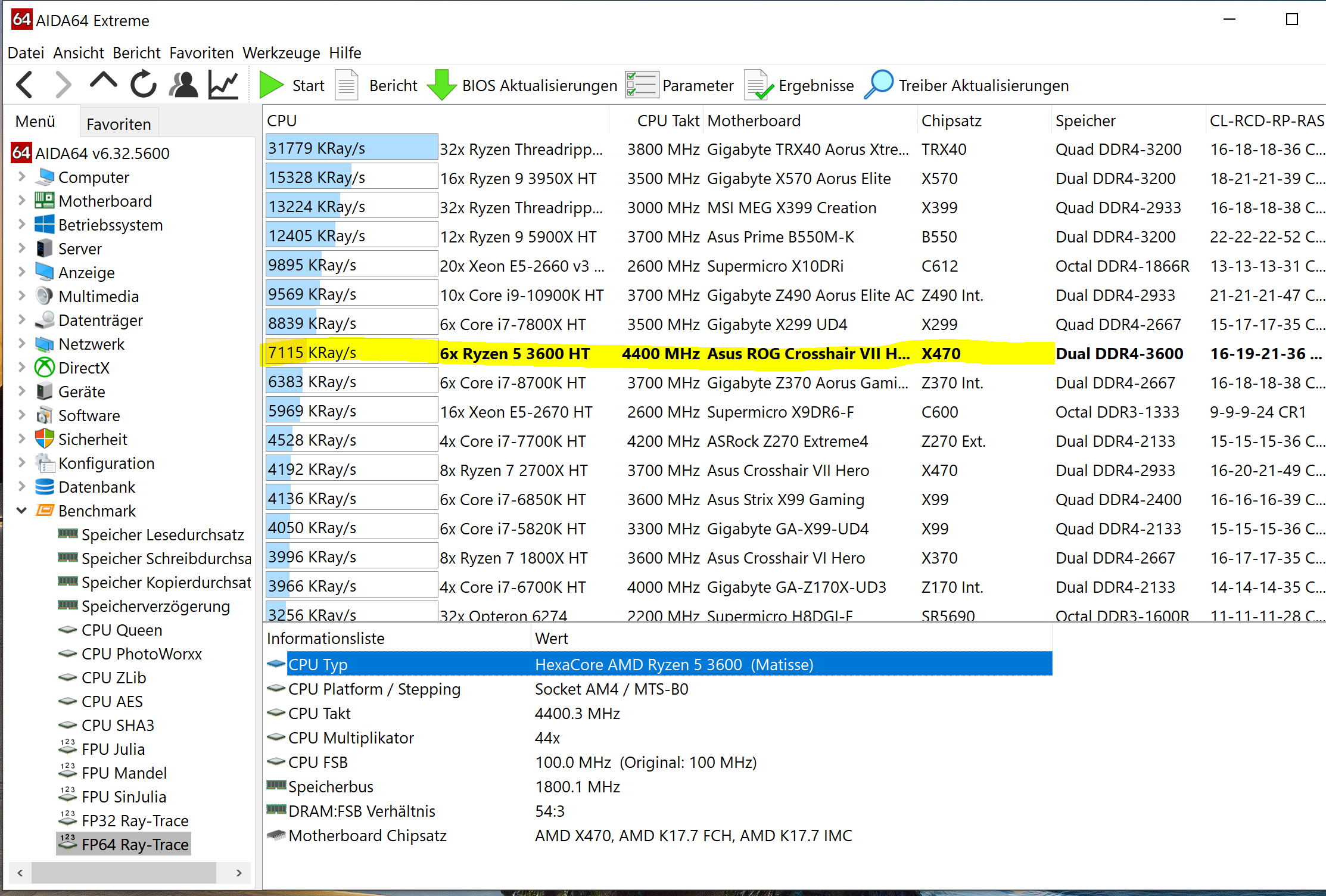The width and height of the screenshot is (1326, 896).
Task: Select CPU PhotoWorxx benchmark
Action: pos(141,654)
